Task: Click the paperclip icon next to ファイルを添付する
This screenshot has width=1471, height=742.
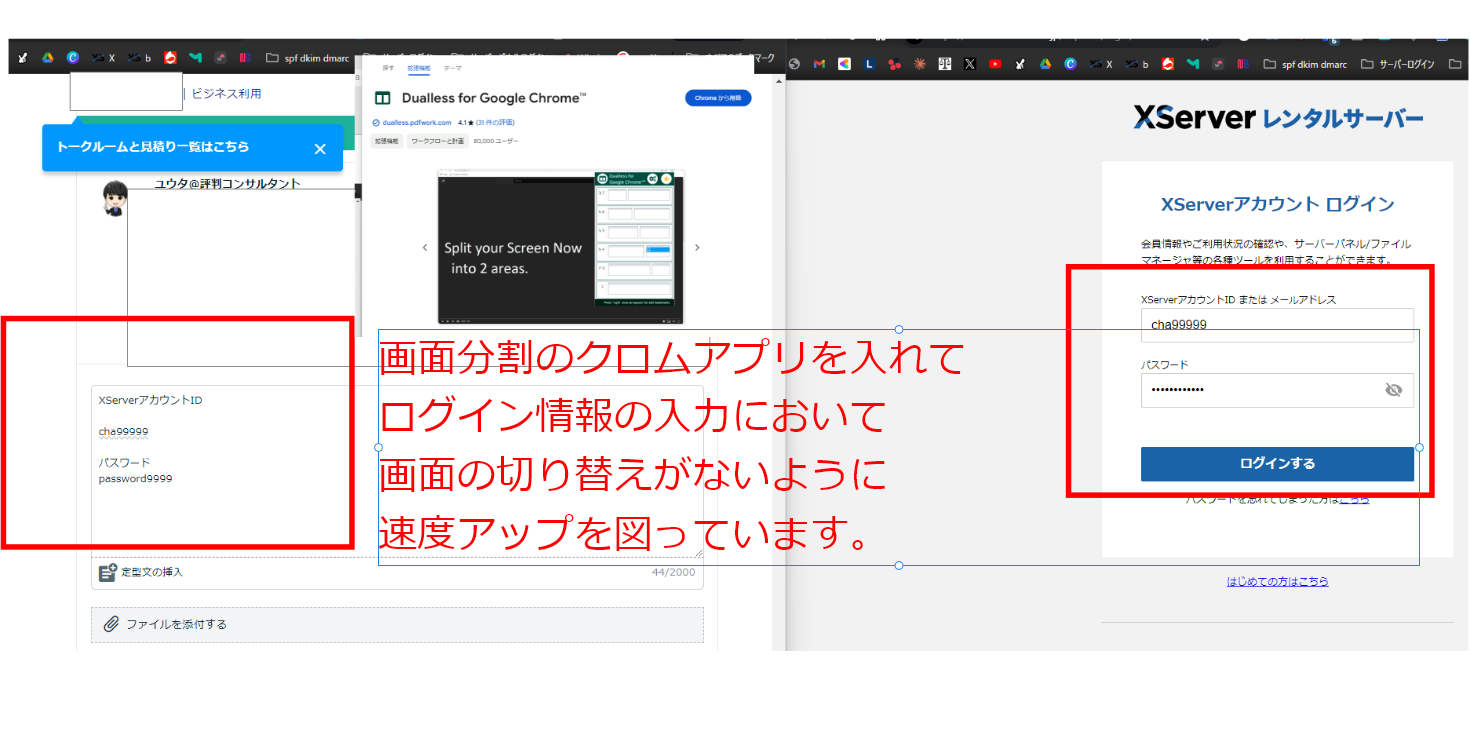Action: coord(112,624)
